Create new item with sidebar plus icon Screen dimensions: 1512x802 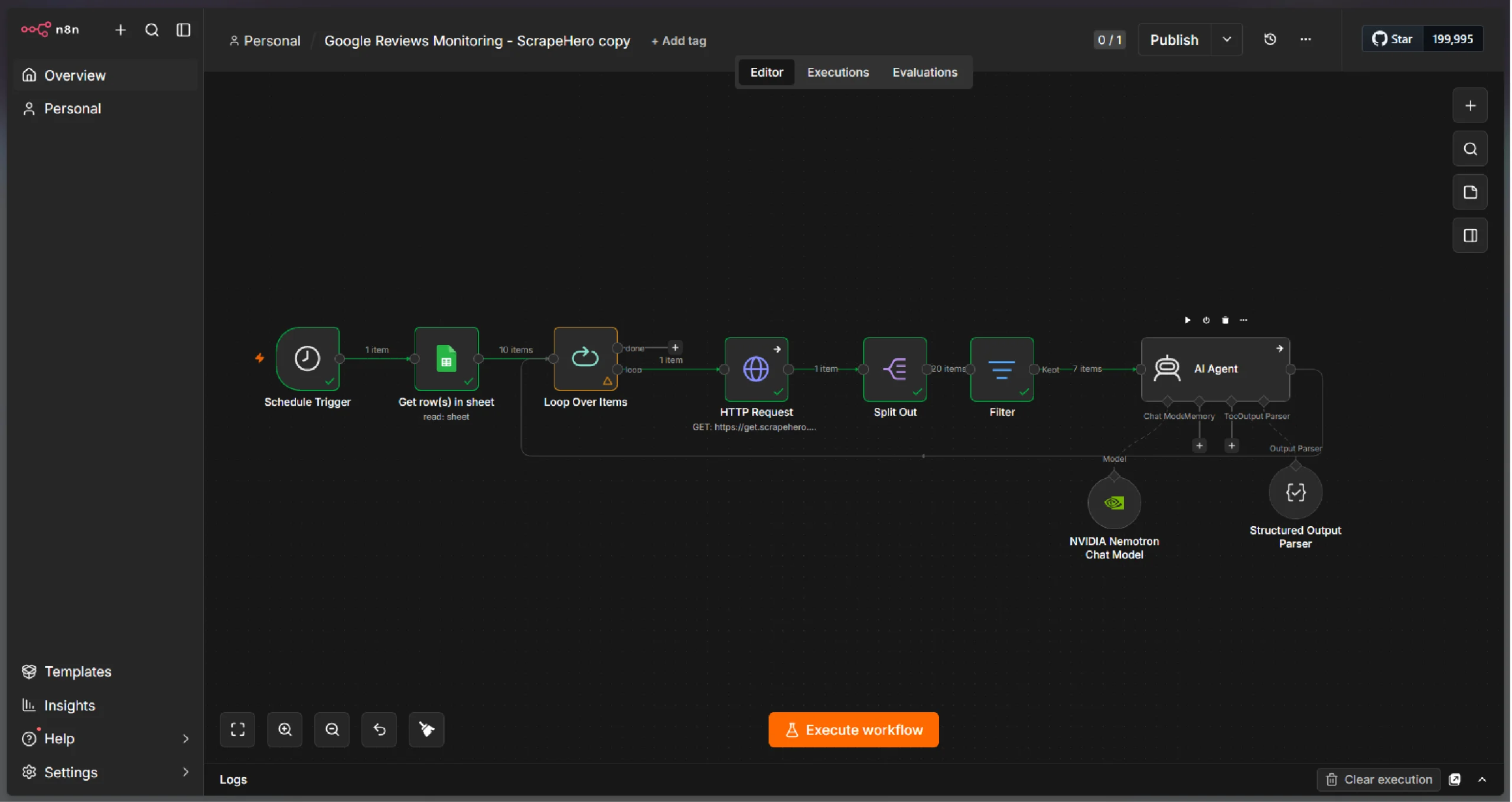(x=120, y=30)
